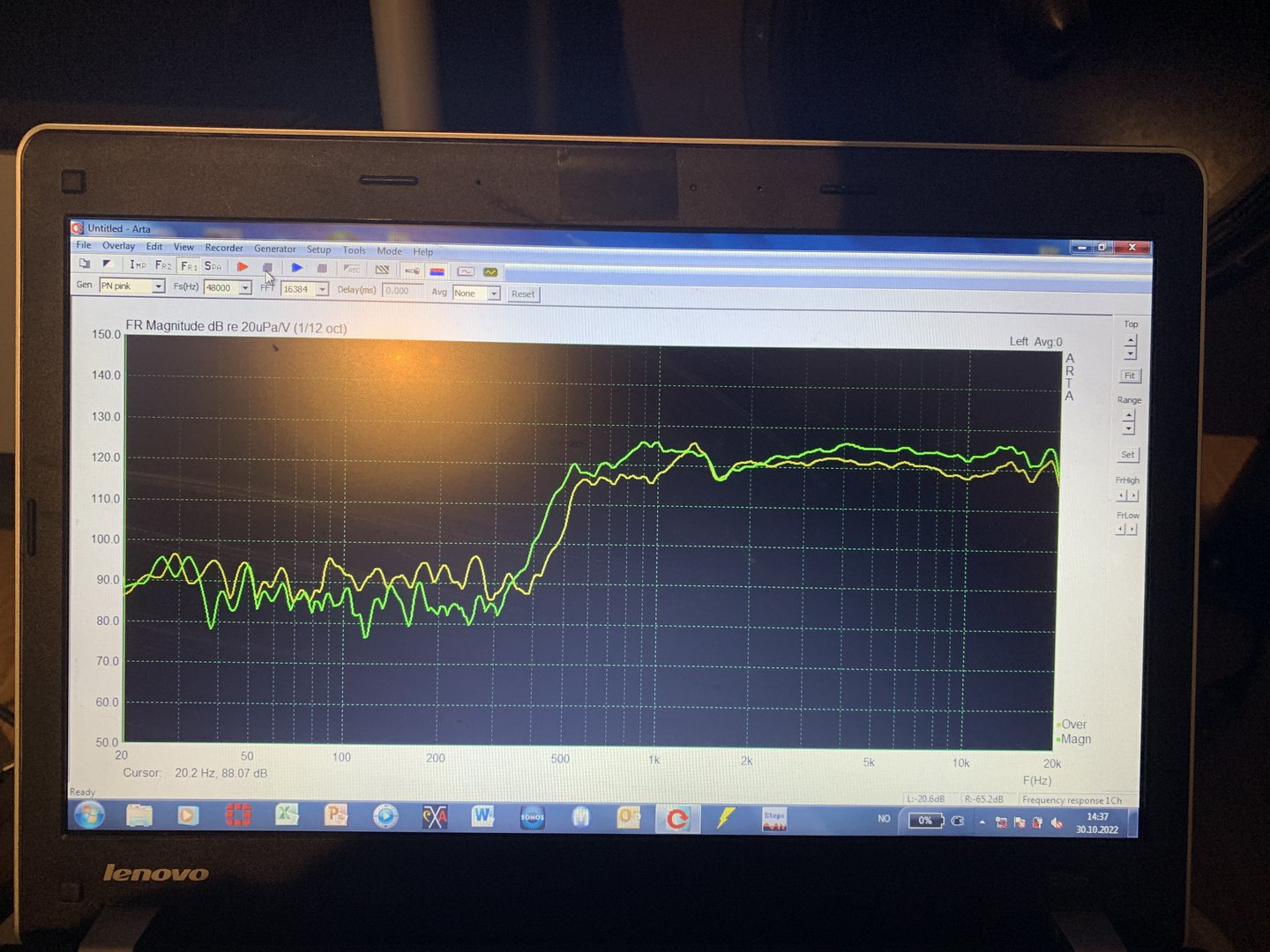Decrease Range with the down arrow

coord(1129,428)
